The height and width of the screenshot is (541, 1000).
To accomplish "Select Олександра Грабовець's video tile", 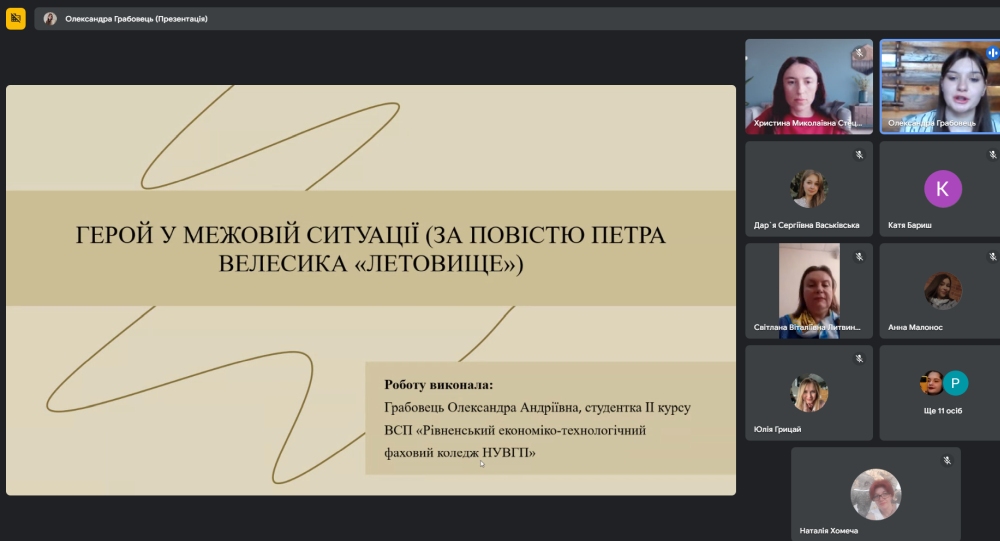I will pos(940,86).
